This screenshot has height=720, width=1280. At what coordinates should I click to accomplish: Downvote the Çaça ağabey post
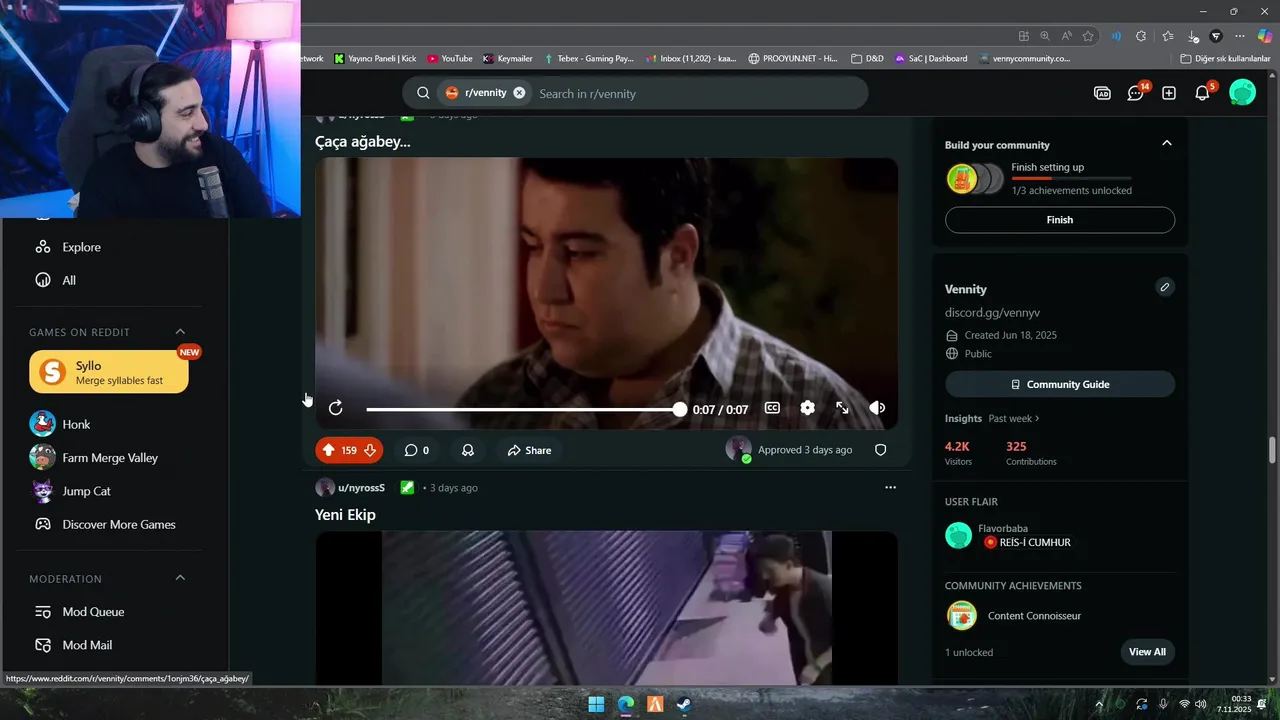[370, 450]
